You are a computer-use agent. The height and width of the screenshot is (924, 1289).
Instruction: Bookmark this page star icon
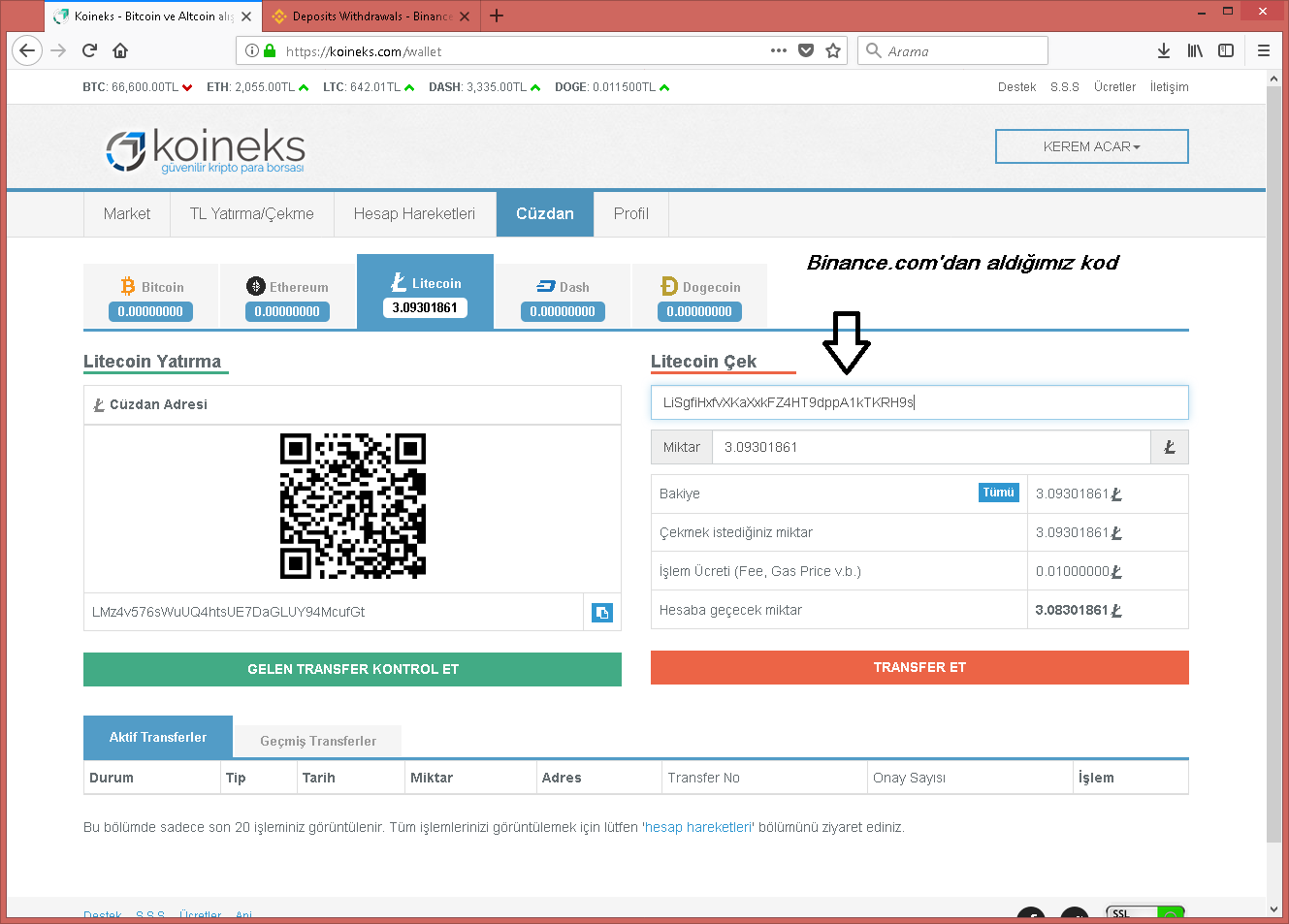(833, 50)
